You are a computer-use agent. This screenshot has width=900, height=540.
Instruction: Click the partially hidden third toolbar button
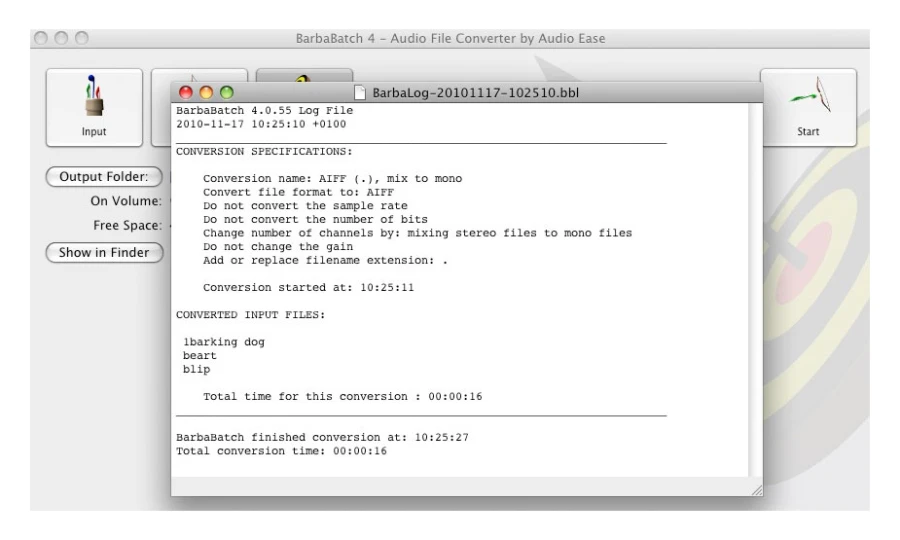304,76
